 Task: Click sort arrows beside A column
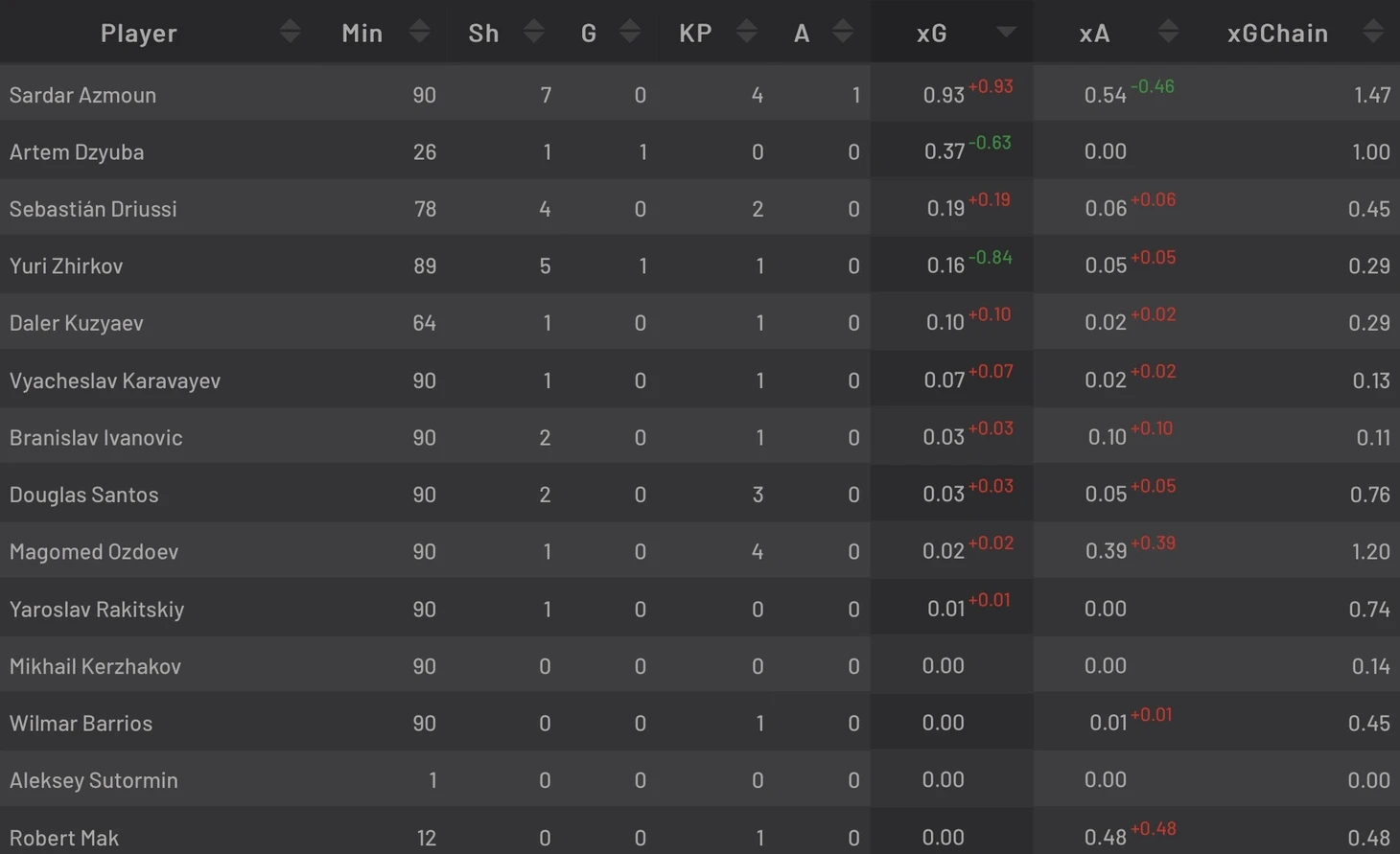click(x=843, y=33)
